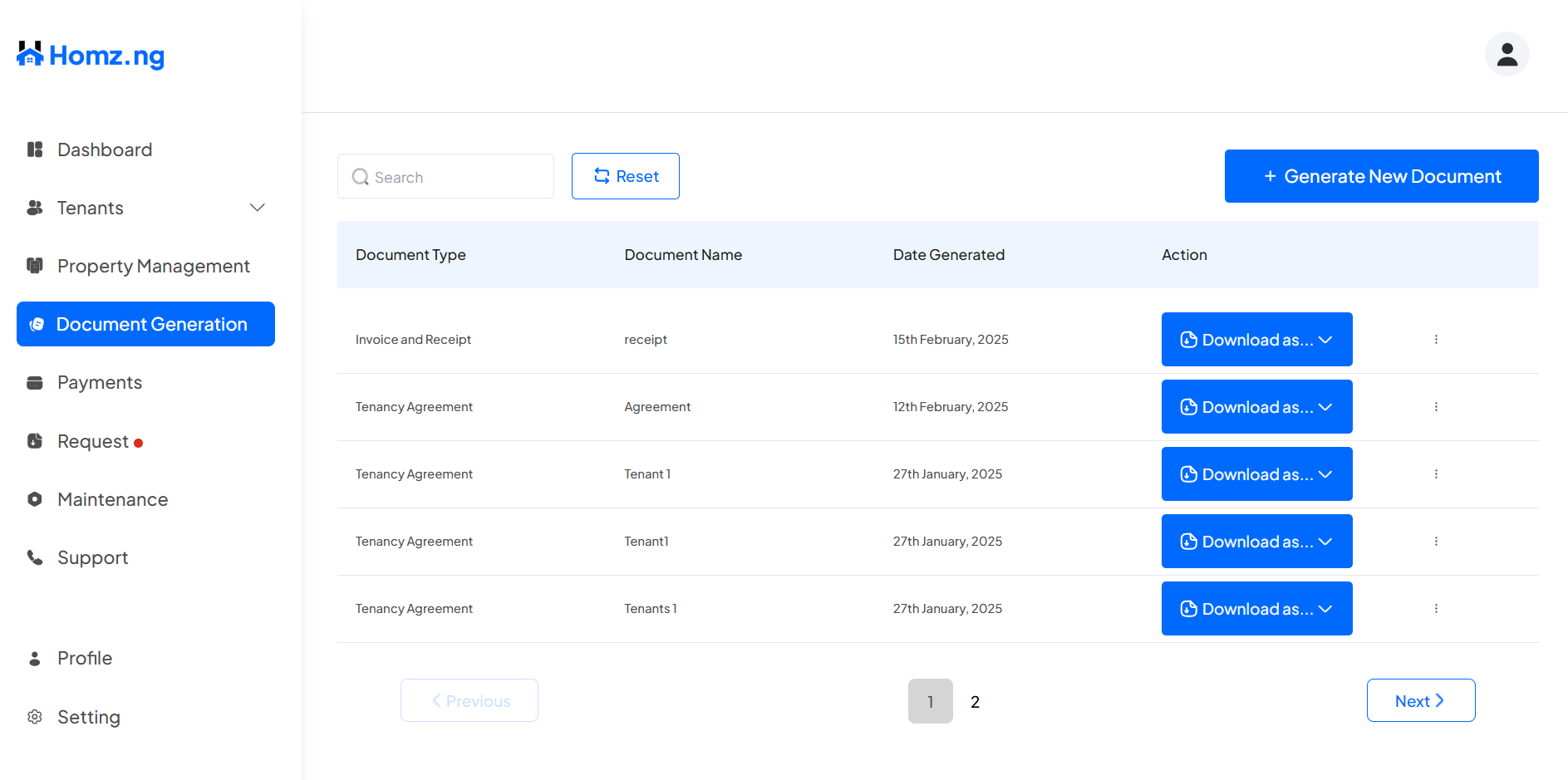Click the Action column header
Viewport: 1568px width, 780px height.
click(x=1184, y=255)
